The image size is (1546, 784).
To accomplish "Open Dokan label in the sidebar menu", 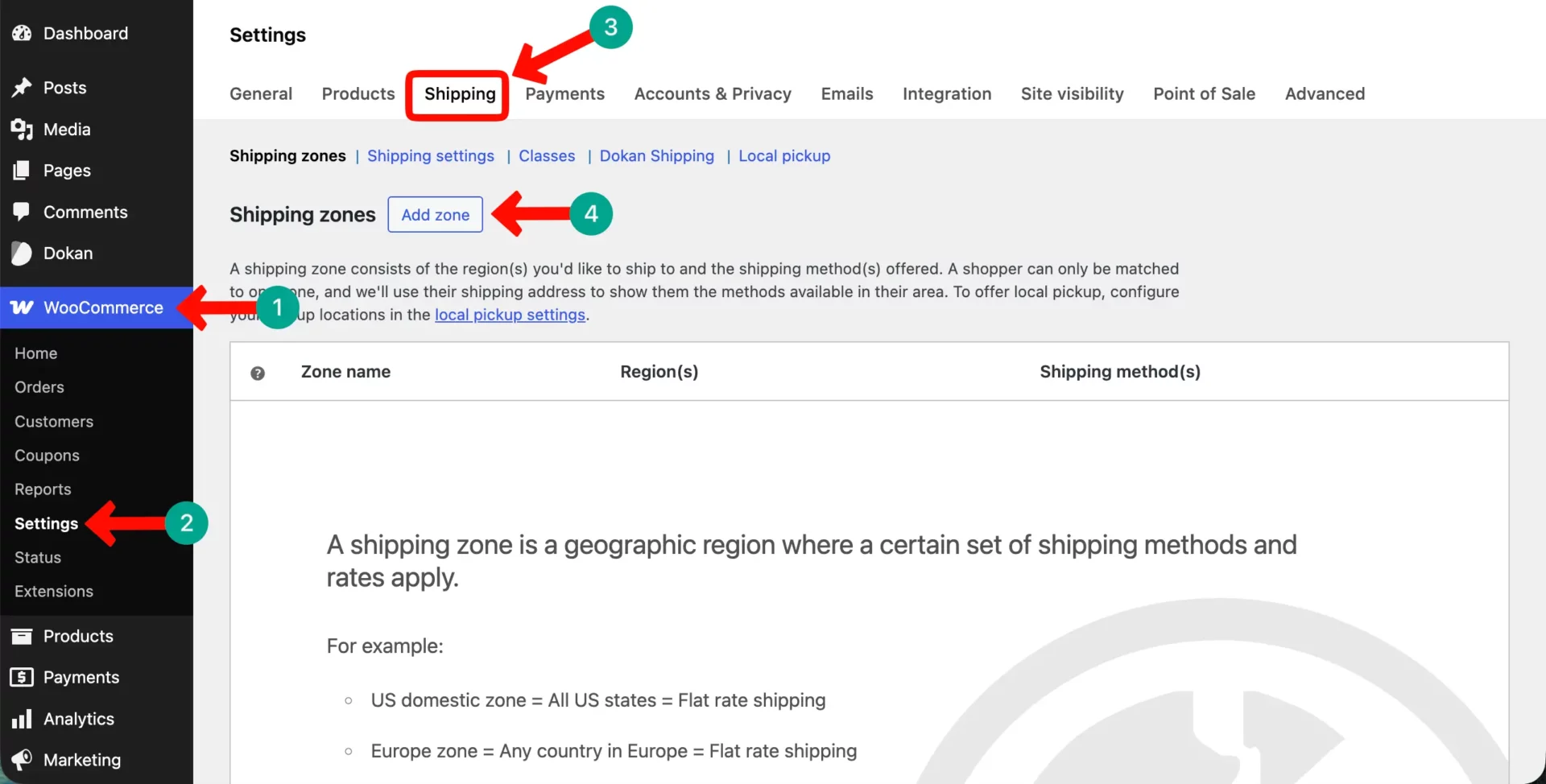I will pos(68,253).
